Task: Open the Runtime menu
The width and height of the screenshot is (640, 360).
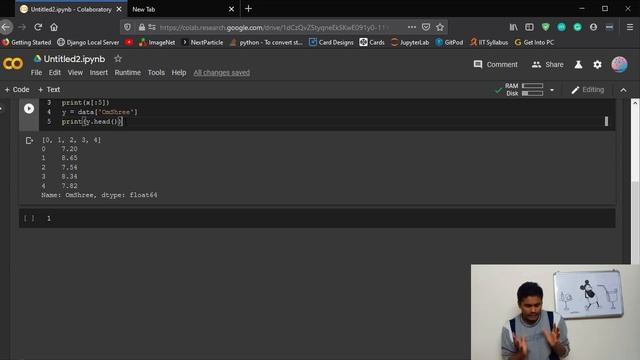Action: click(x=127, y=73)
